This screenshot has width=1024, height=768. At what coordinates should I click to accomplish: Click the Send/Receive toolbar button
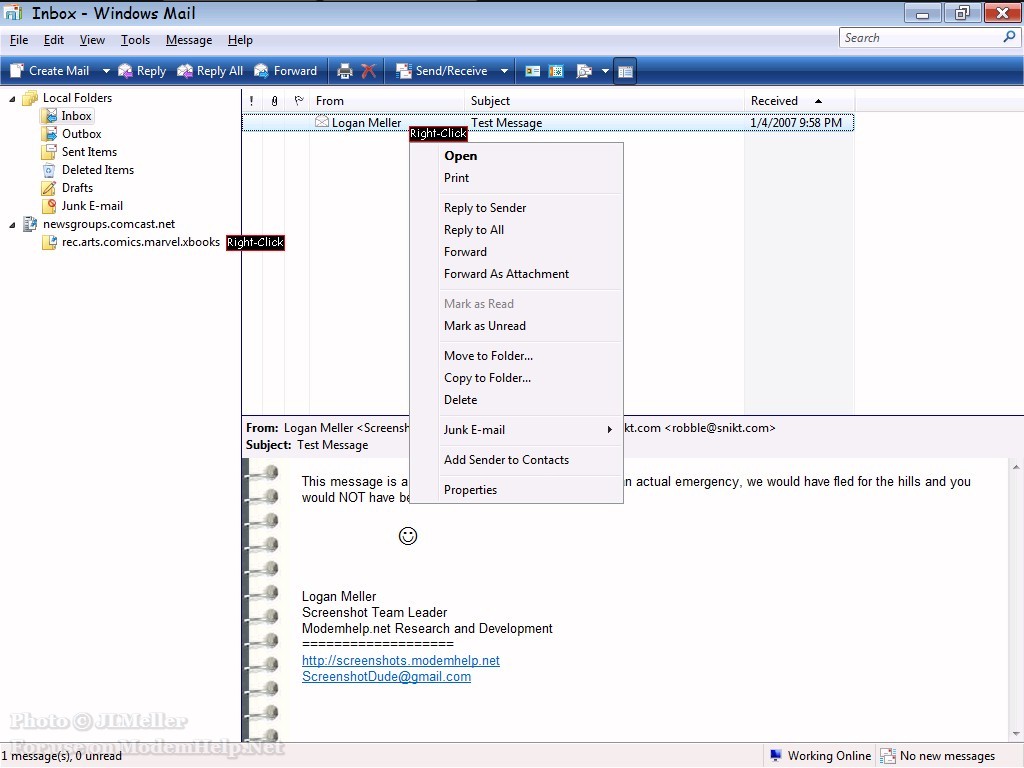[x=442, y=71]
